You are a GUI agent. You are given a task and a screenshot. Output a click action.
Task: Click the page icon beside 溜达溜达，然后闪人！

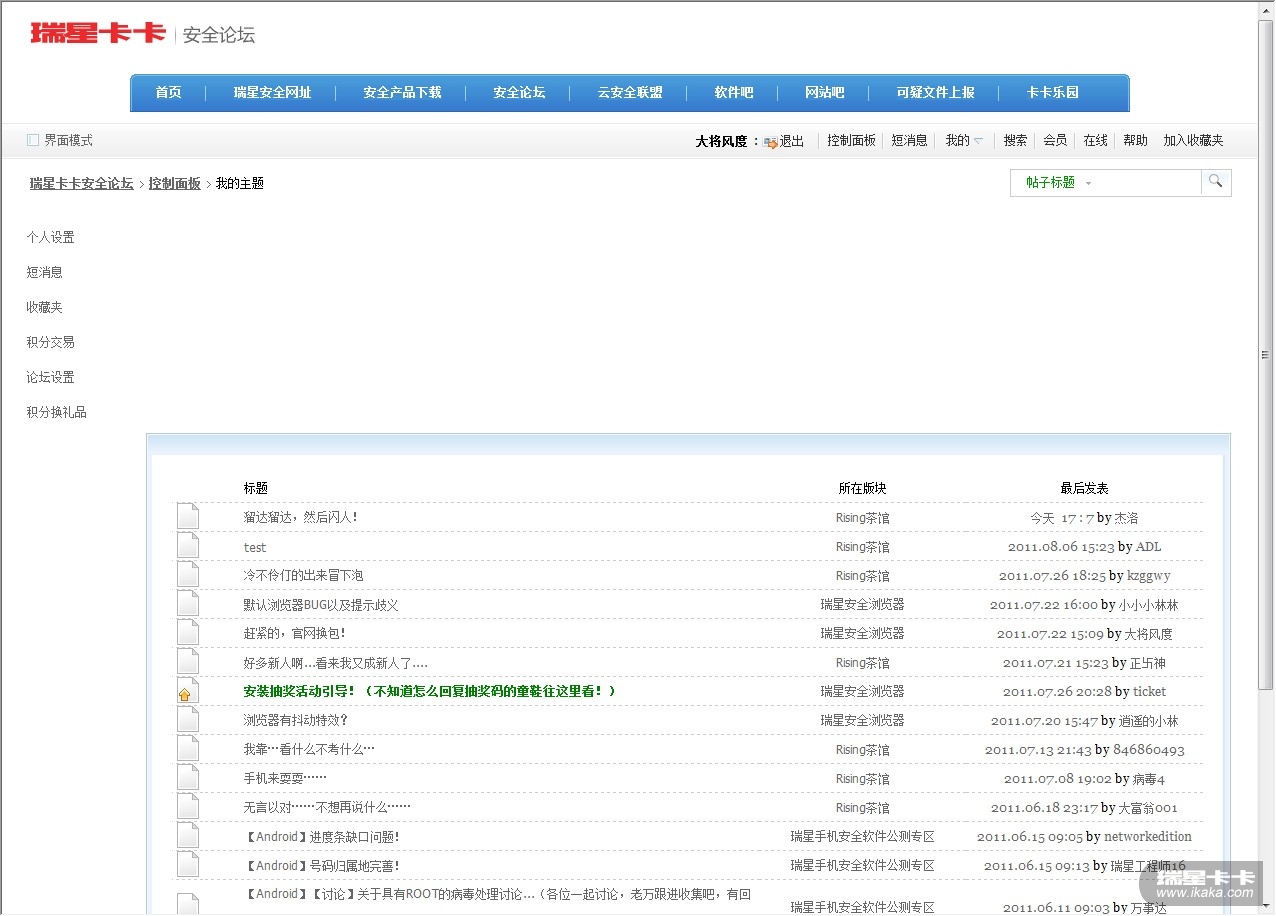tap(188, 517)
